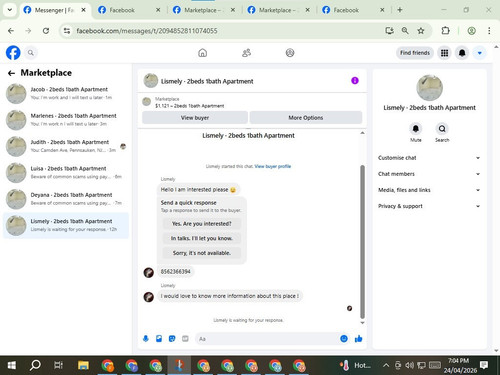This screenshot has width=500, height=375.
Task: Open Judith - 2beds 1bath Apartment conversation
Action: (x=66, y=146)
